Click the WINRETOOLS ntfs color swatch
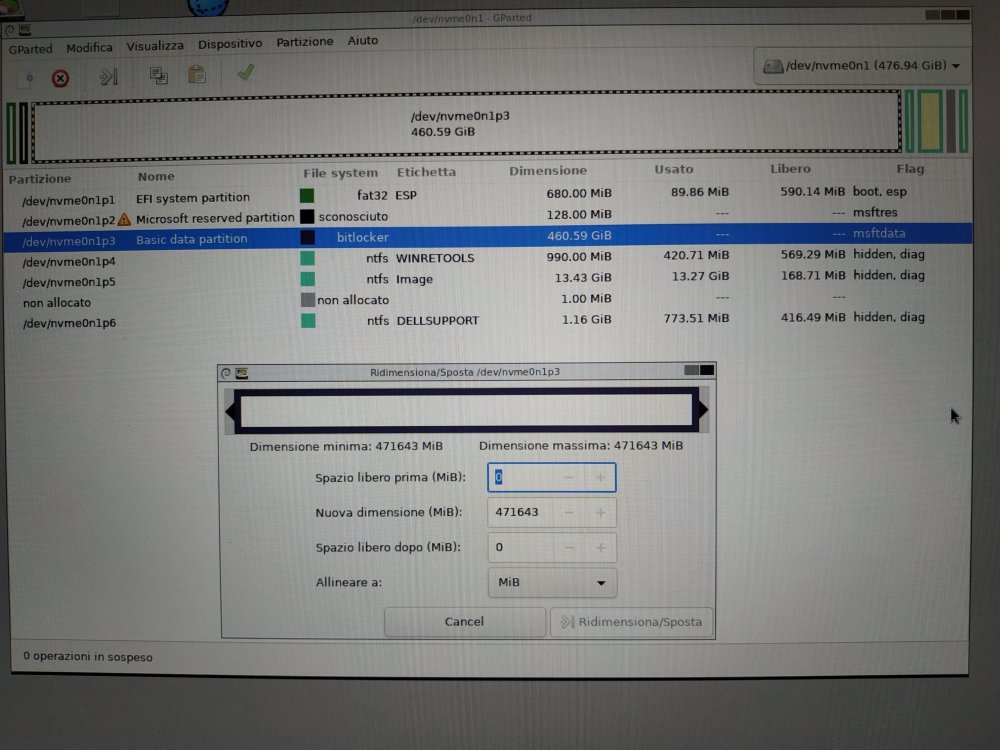1000x750 pixels. (x=307, y=258)
